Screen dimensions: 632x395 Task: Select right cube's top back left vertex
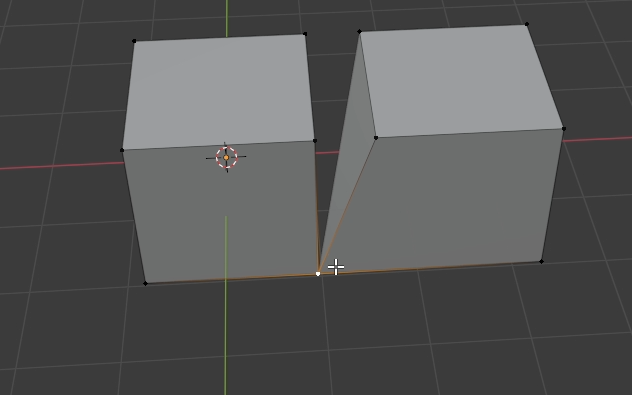coord(360,31)
